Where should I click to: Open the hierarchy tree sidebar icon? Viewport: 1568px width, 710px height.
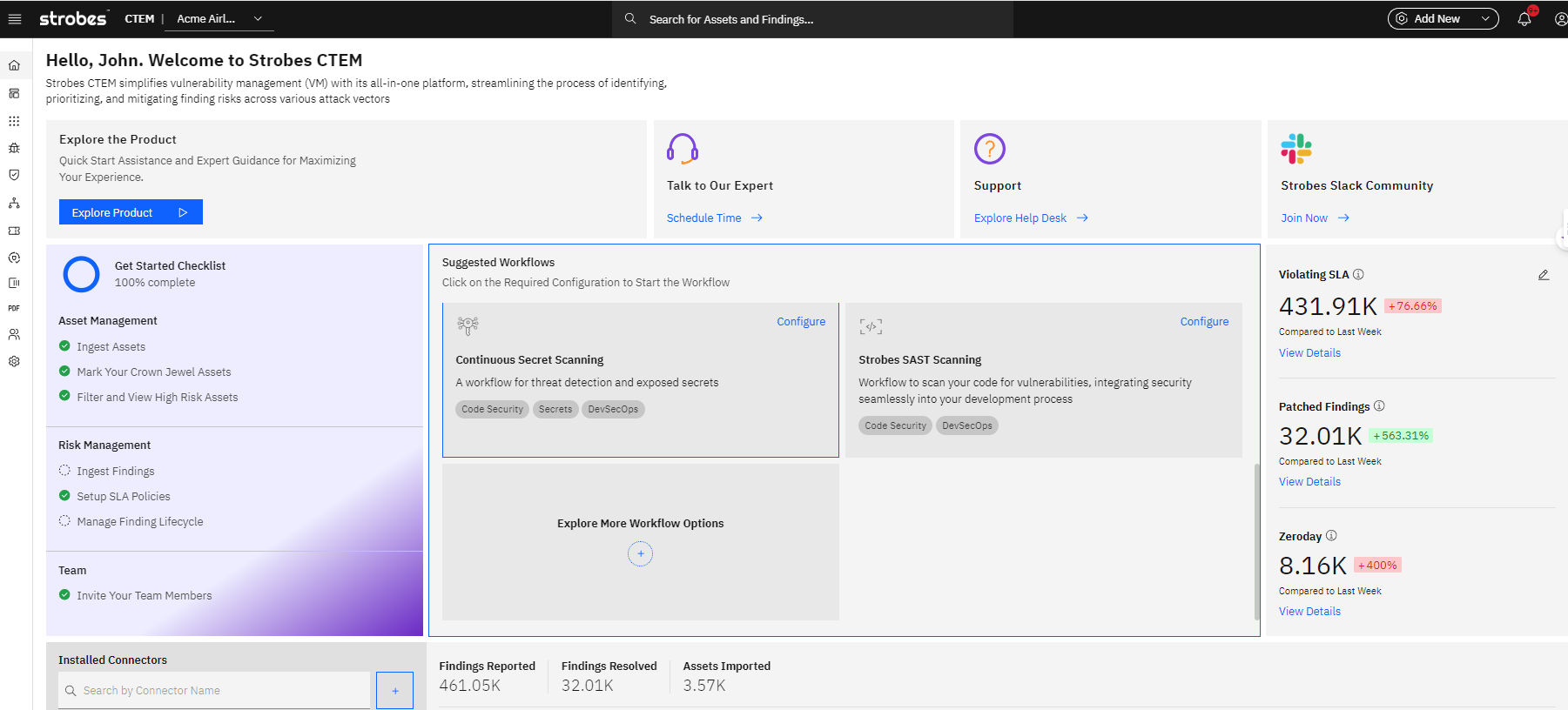(x=14, y=203)
